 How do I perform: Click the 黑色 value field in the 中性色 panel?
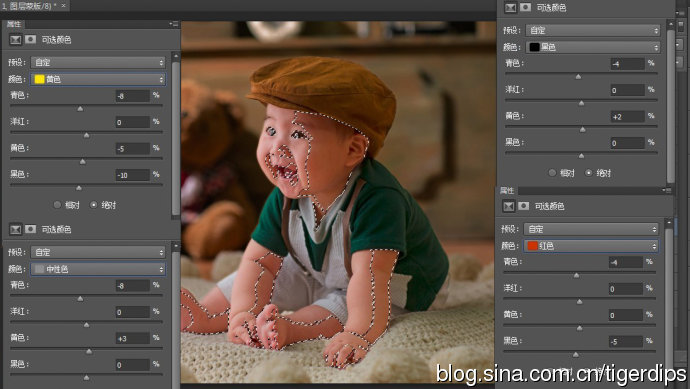pos(132,365)
